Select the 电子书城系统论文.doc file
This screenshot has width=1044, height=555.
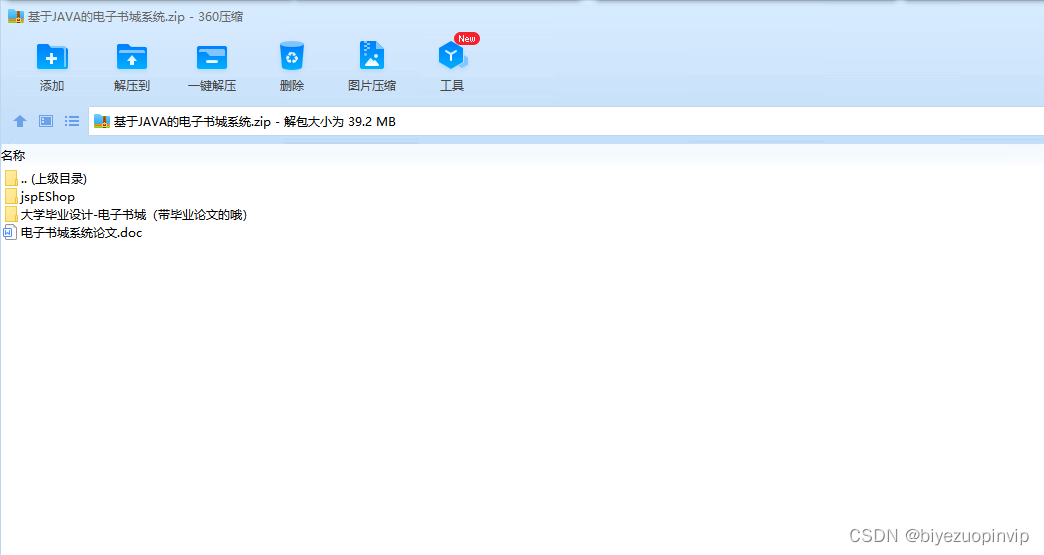click(73, 232)
